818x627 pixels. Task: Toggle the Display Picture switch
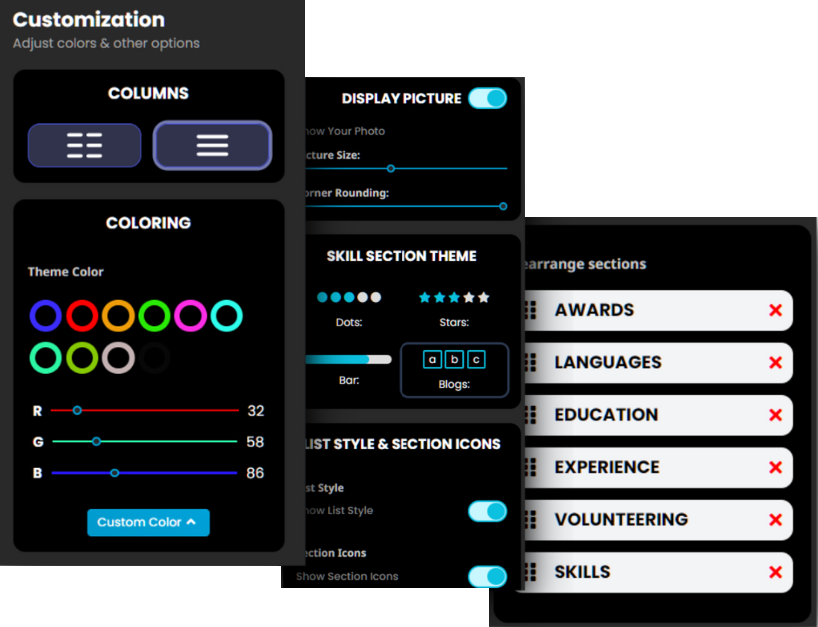(x=487, y=98)
